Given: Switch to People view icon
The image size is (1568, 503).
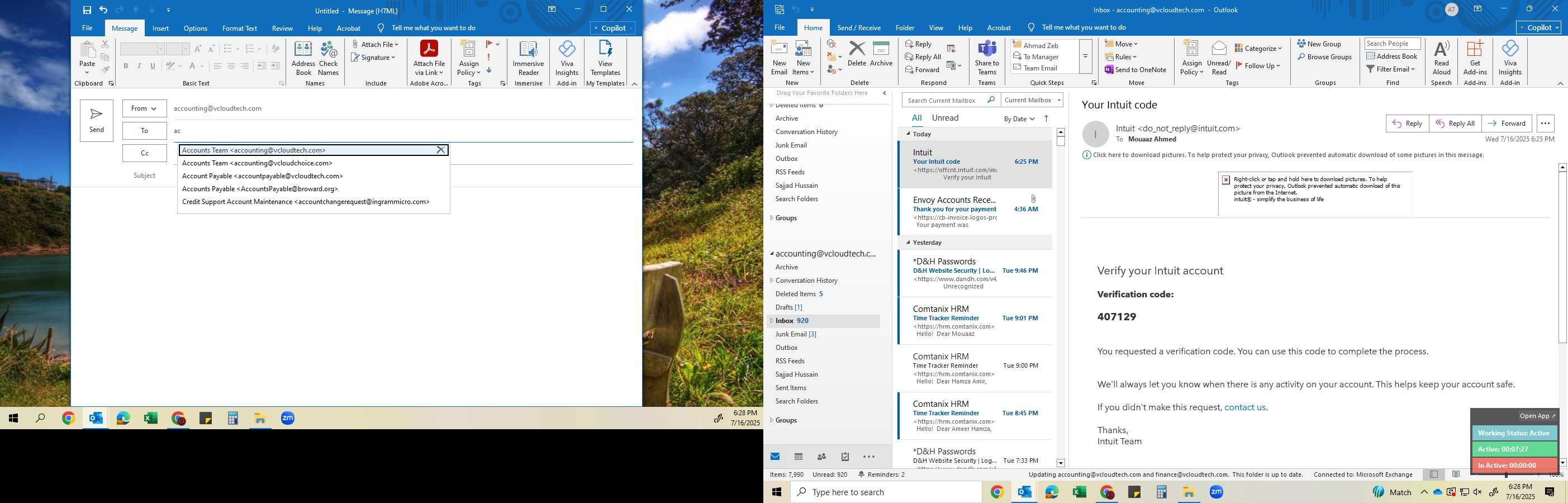Looking at the screenshot, I should tap(821, 457).
